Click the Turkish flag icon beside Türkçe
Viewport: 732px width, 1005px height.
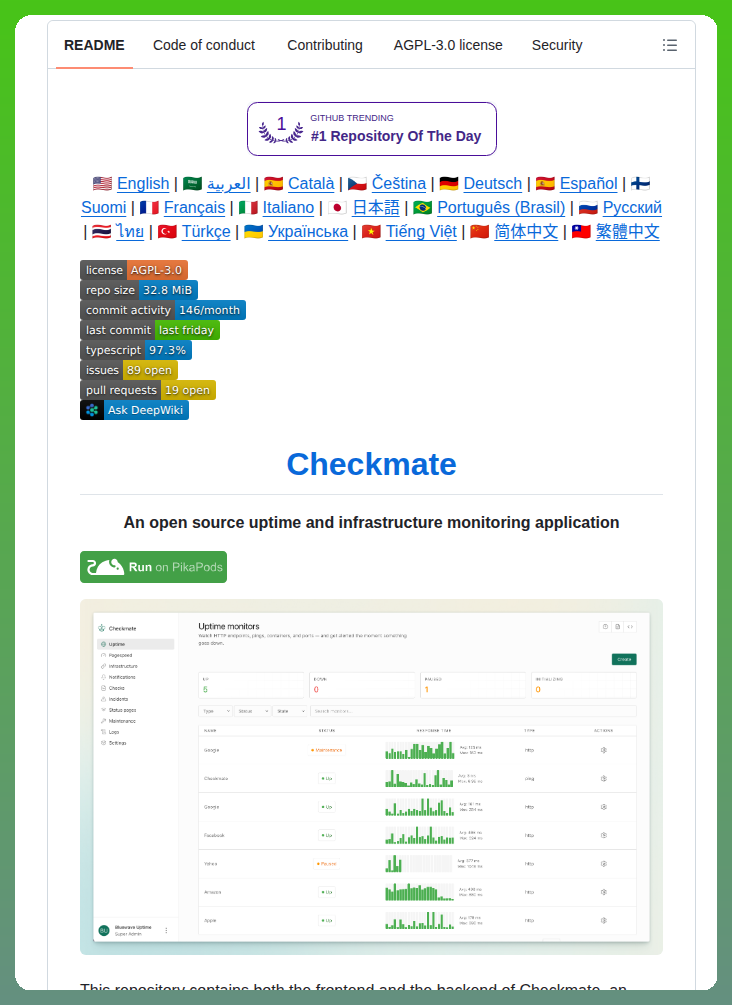tap(167, 231)
